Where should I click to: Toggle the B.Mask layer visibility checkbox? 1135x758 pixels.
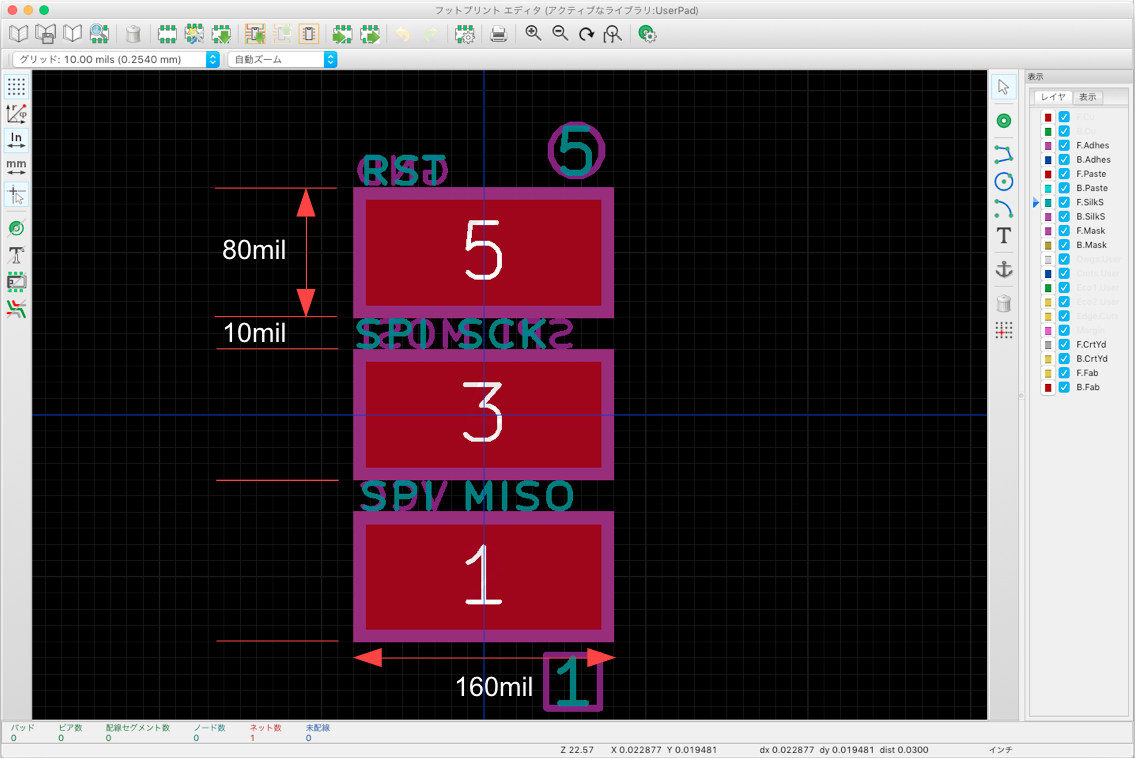1064,245
